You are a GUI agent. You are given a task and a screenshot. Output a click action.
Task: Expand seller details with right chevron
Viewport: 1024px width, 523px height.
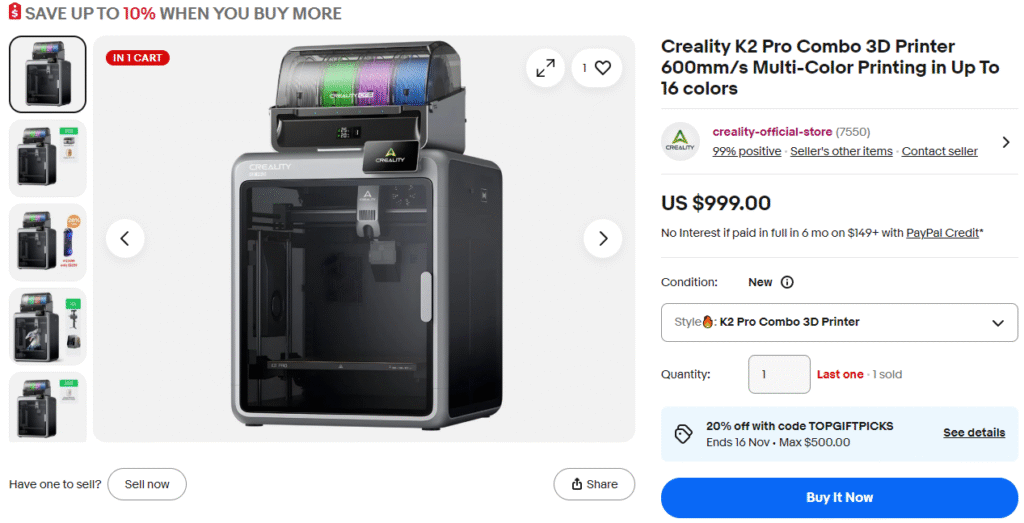click(1006, 142)
